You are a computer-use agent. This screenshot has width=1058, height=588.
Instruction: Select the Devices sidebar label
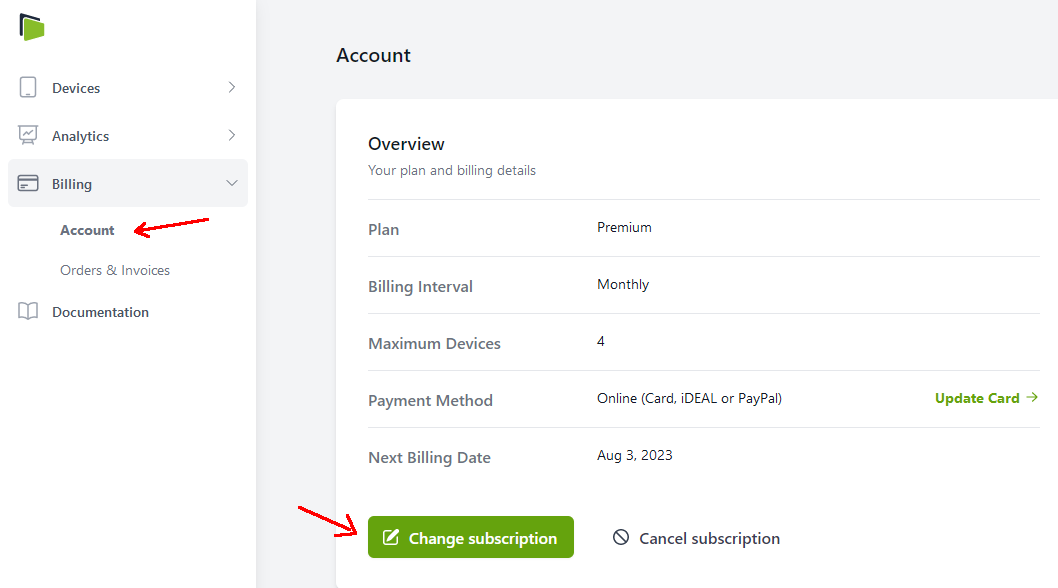point(76,89)
